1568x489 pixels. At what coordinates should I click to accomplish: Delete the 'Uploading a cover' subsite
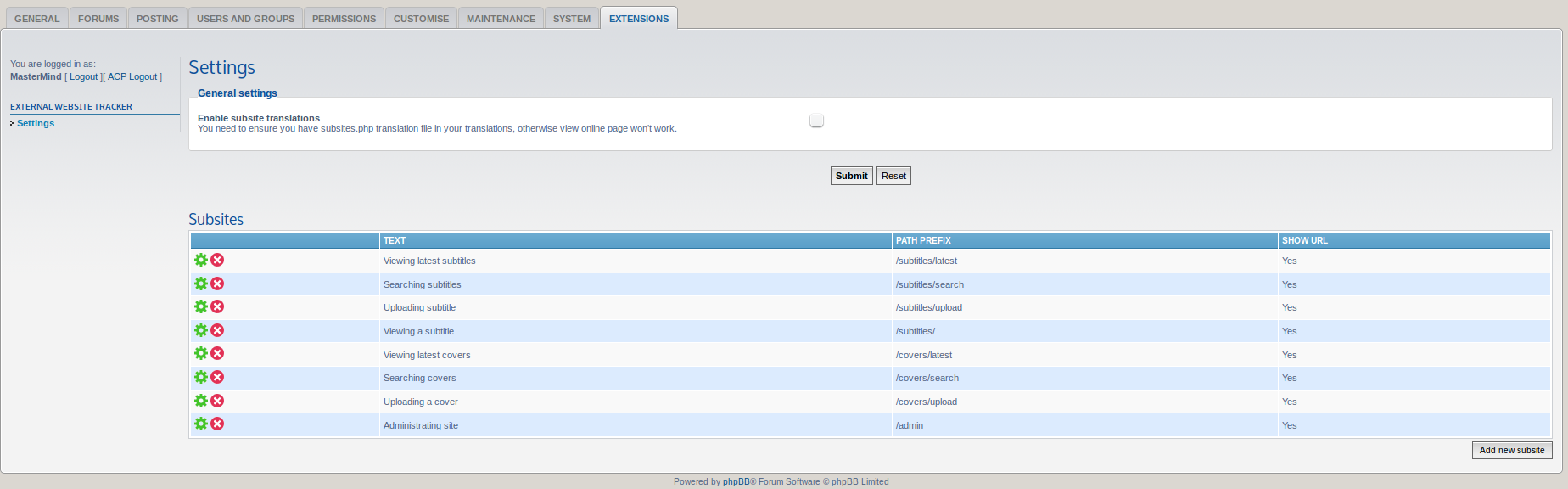pyautogui.click(x=217, y=401)
